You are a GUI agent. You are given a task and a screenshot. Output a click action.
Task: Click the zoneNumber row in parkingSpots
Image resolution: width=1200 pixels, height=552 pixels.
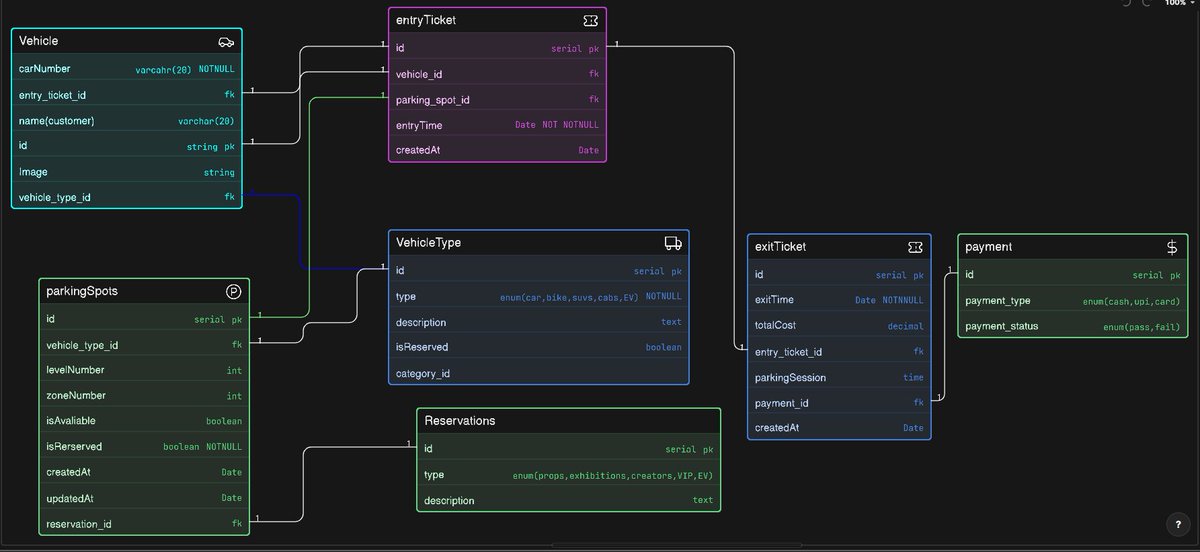click(x=145, y=396)
